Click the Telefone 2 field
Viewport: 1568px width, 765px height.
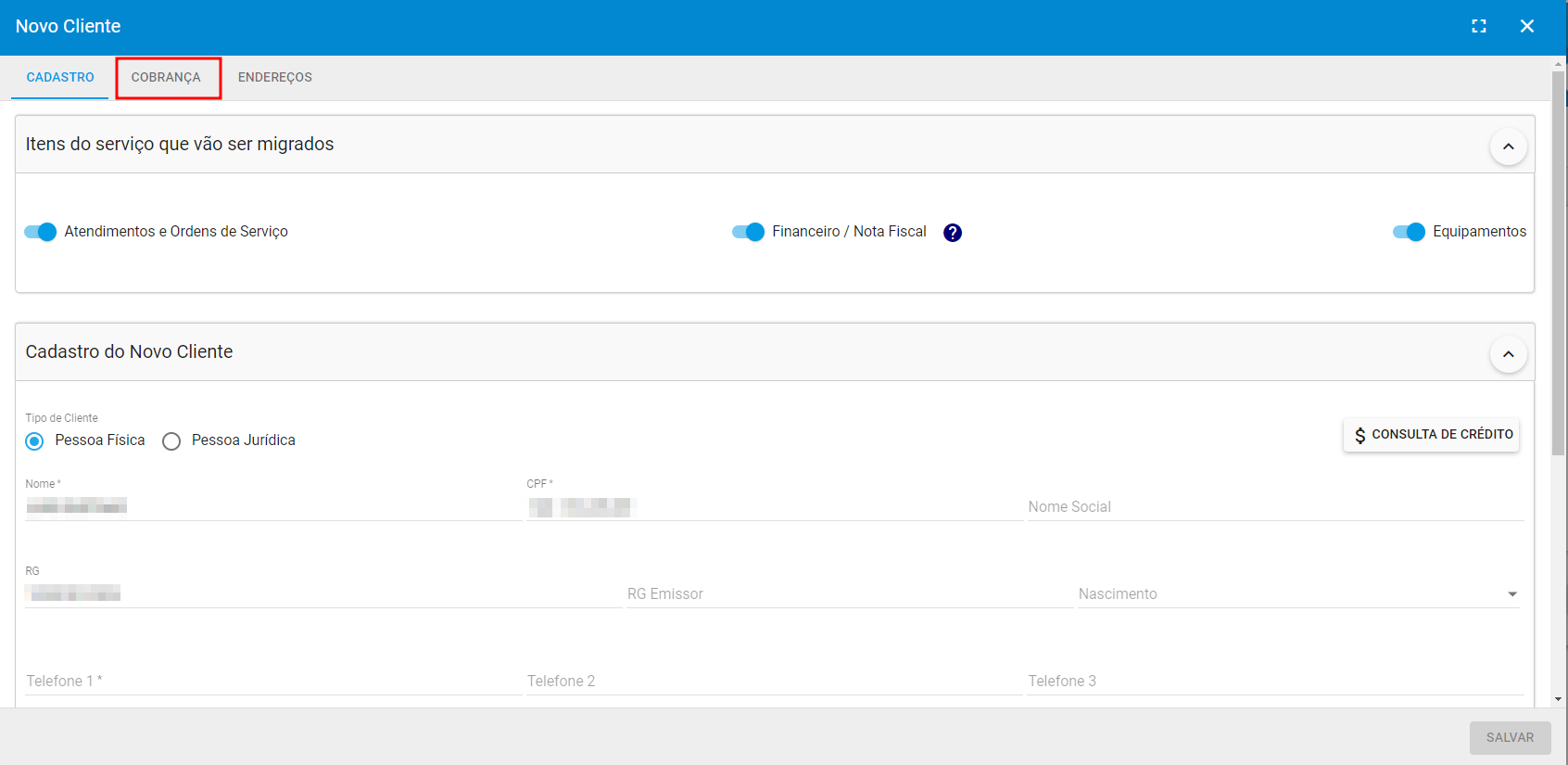pos(775,681)
